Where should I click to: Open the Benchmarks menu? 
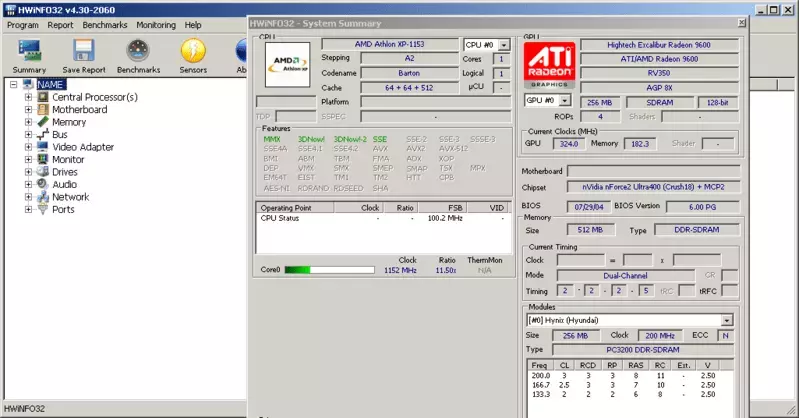[x=105, y=25]
